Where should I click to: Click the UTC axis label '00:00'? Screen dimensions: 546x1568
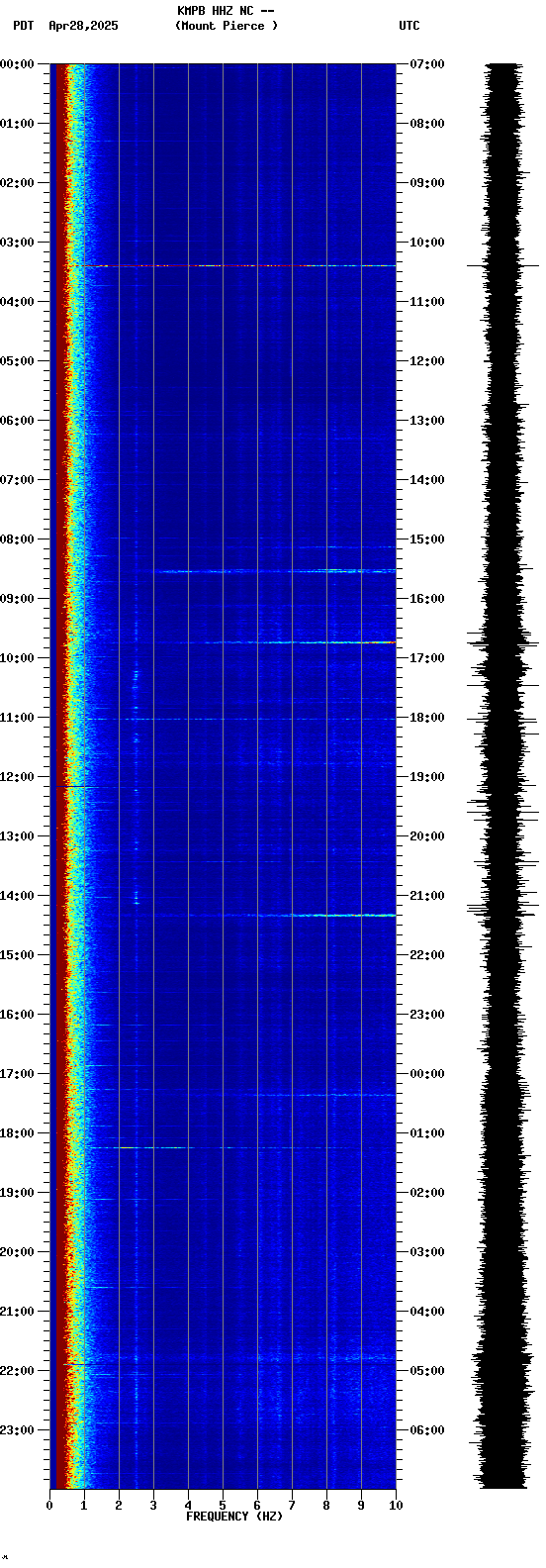coord(427,1074)
